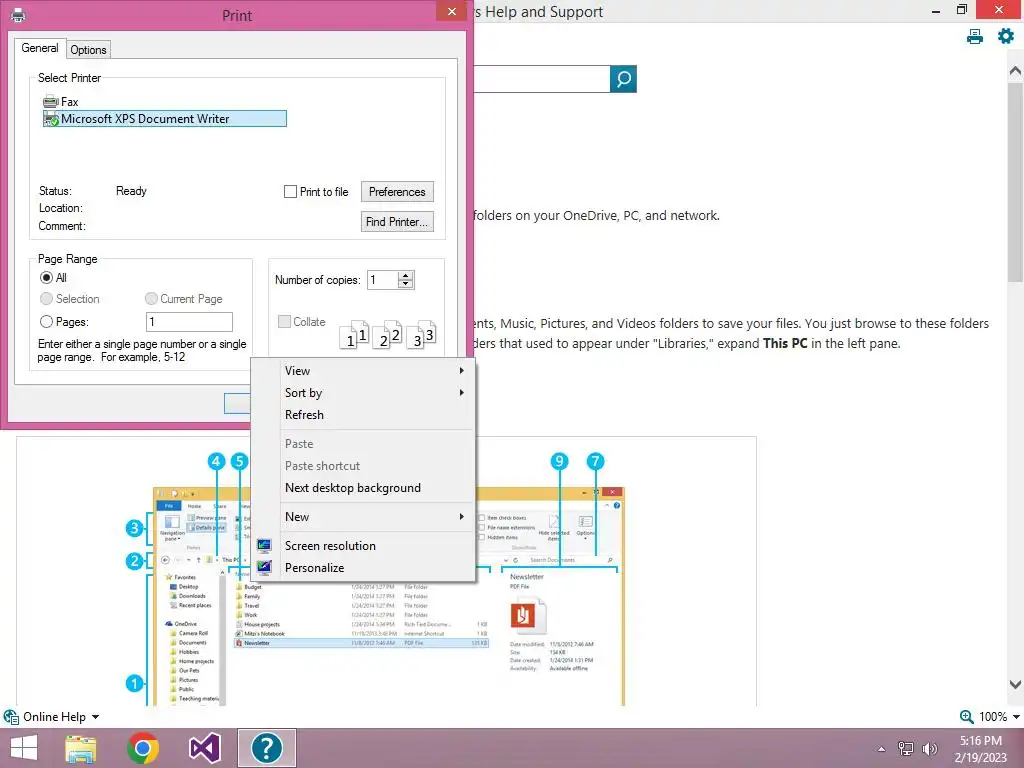
Task: Expand the Sort by submenu
Action: tap(375, 392)
